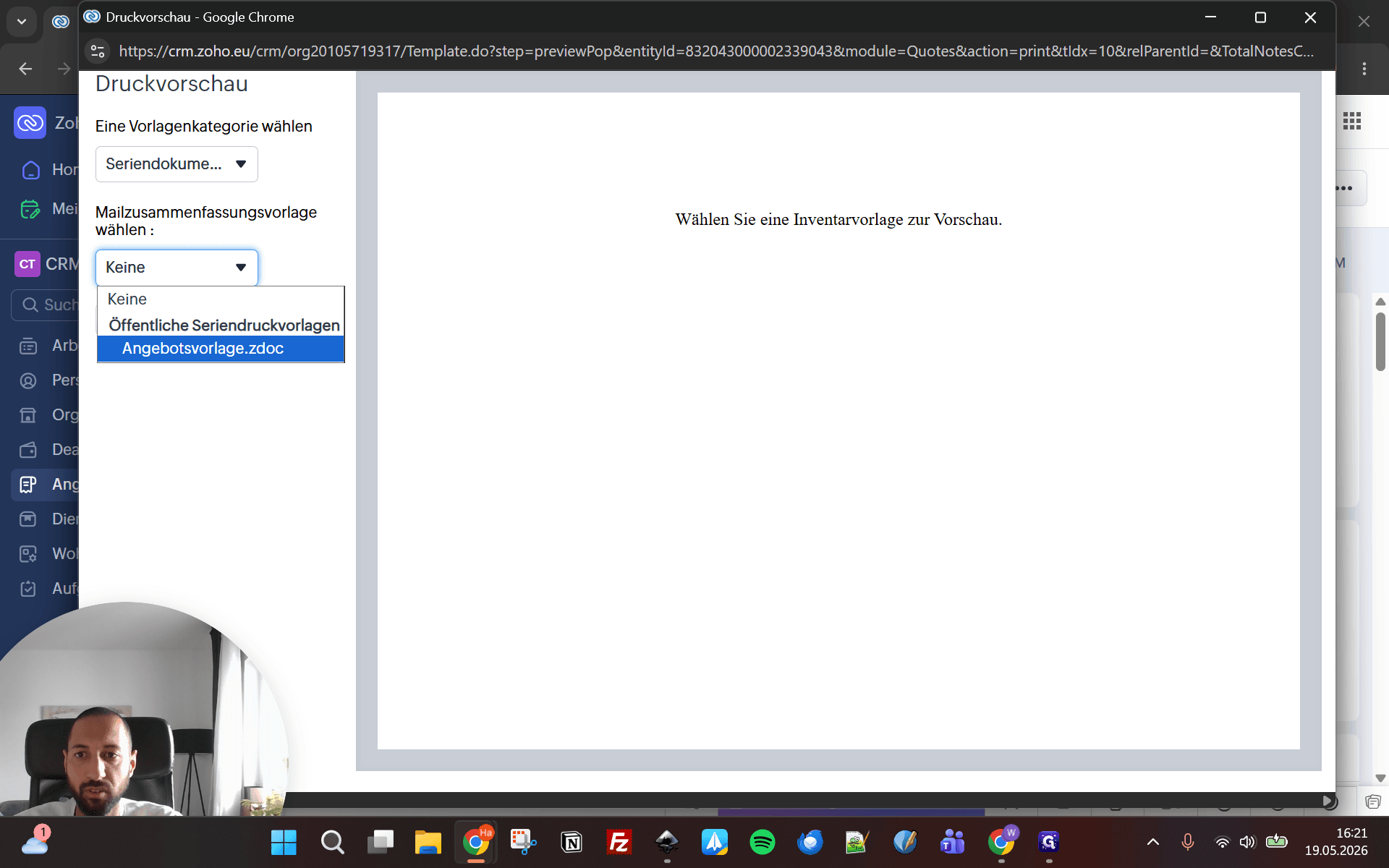This screenshot has height=868, width=1389.
Task: Select Angebotsvorlage.zdoc from the dropdown list
Action: pyautogui.click(x=221, y=349)
